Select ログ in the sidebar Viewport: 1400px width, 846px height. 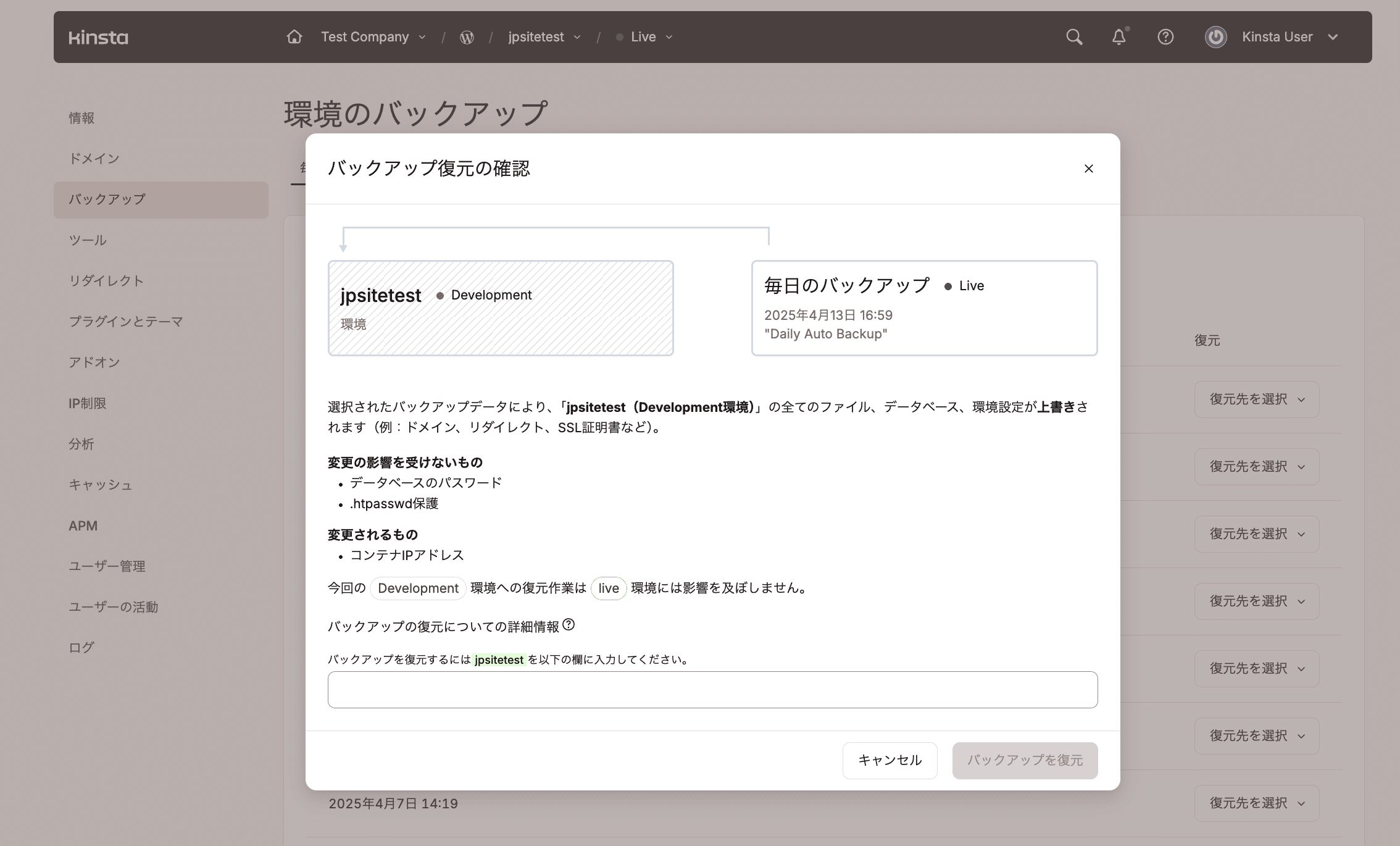[x=81, y=647]
